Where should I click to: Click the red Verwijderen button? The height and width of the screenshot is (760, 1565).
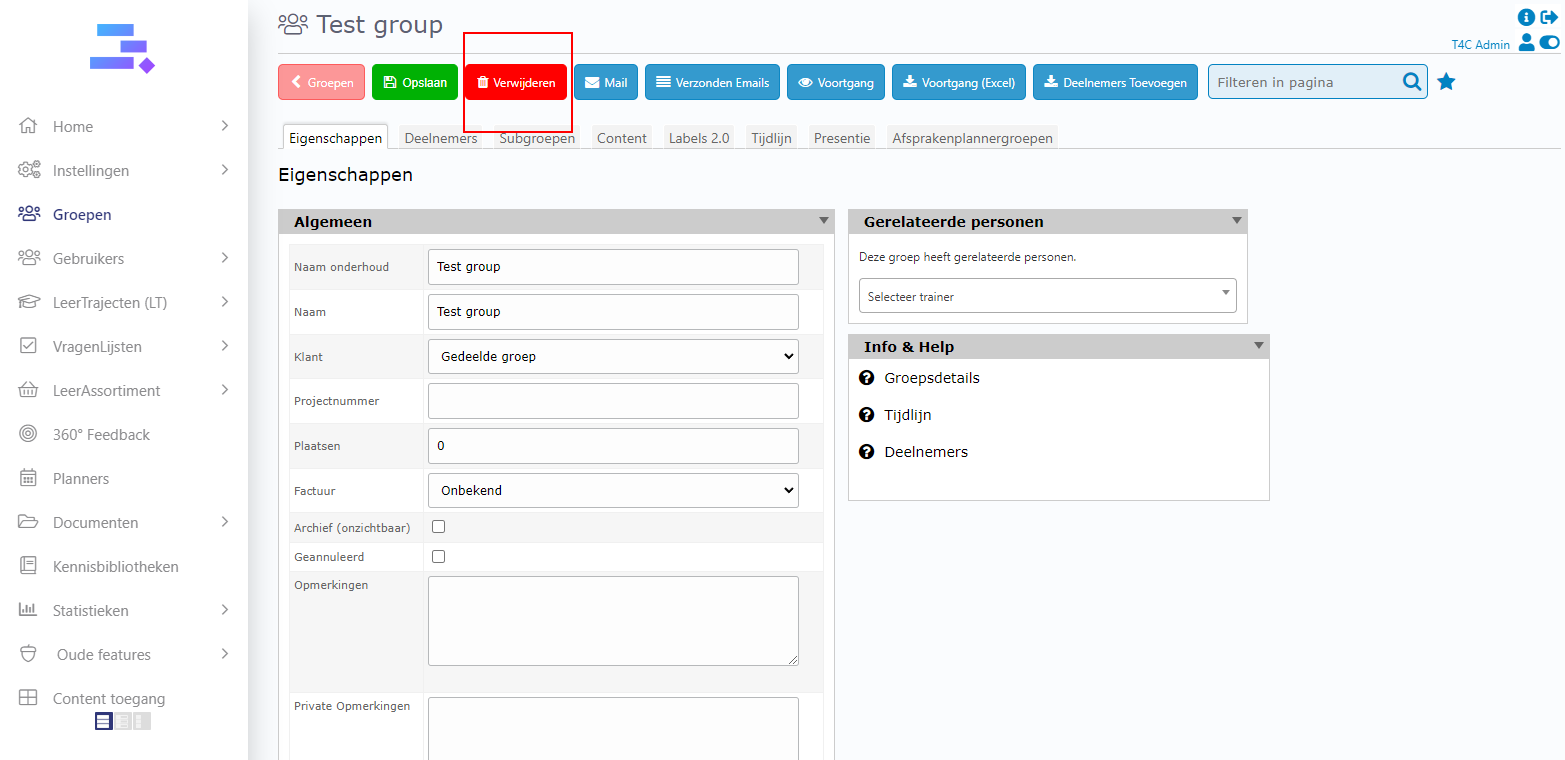point(516,82)
